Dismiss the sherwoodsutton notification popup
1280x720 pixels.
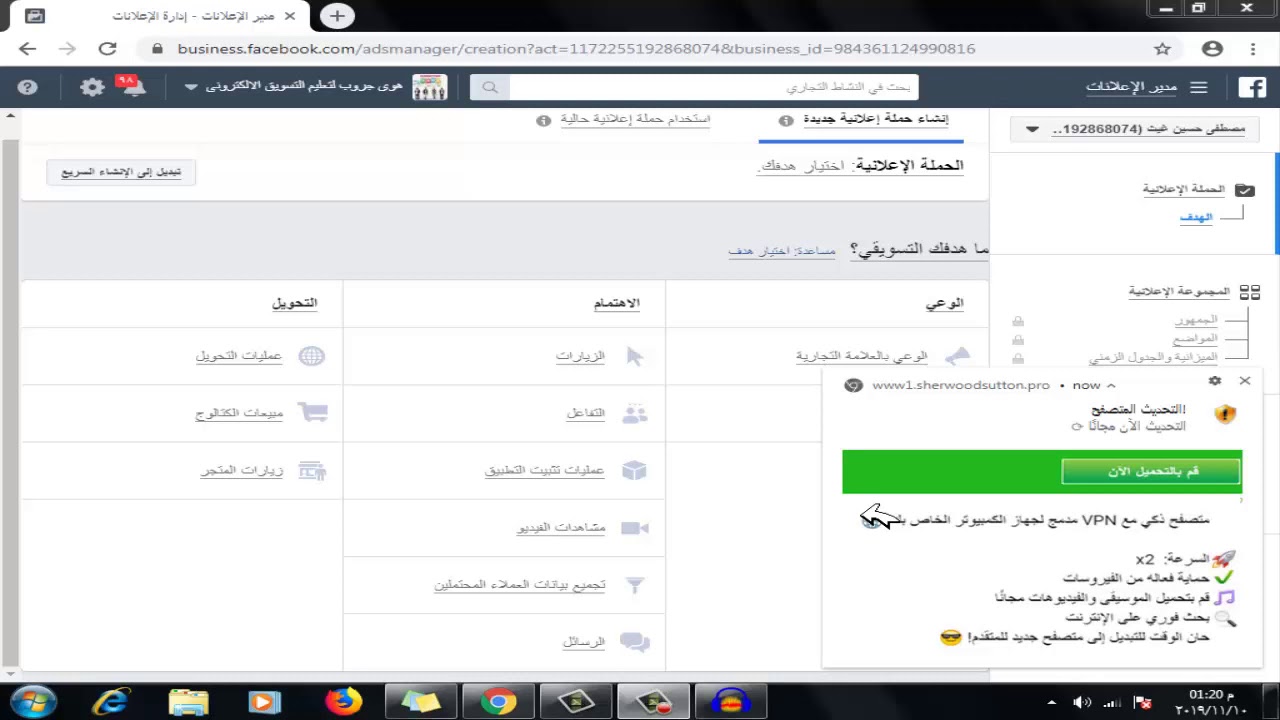coord(1245,381)
